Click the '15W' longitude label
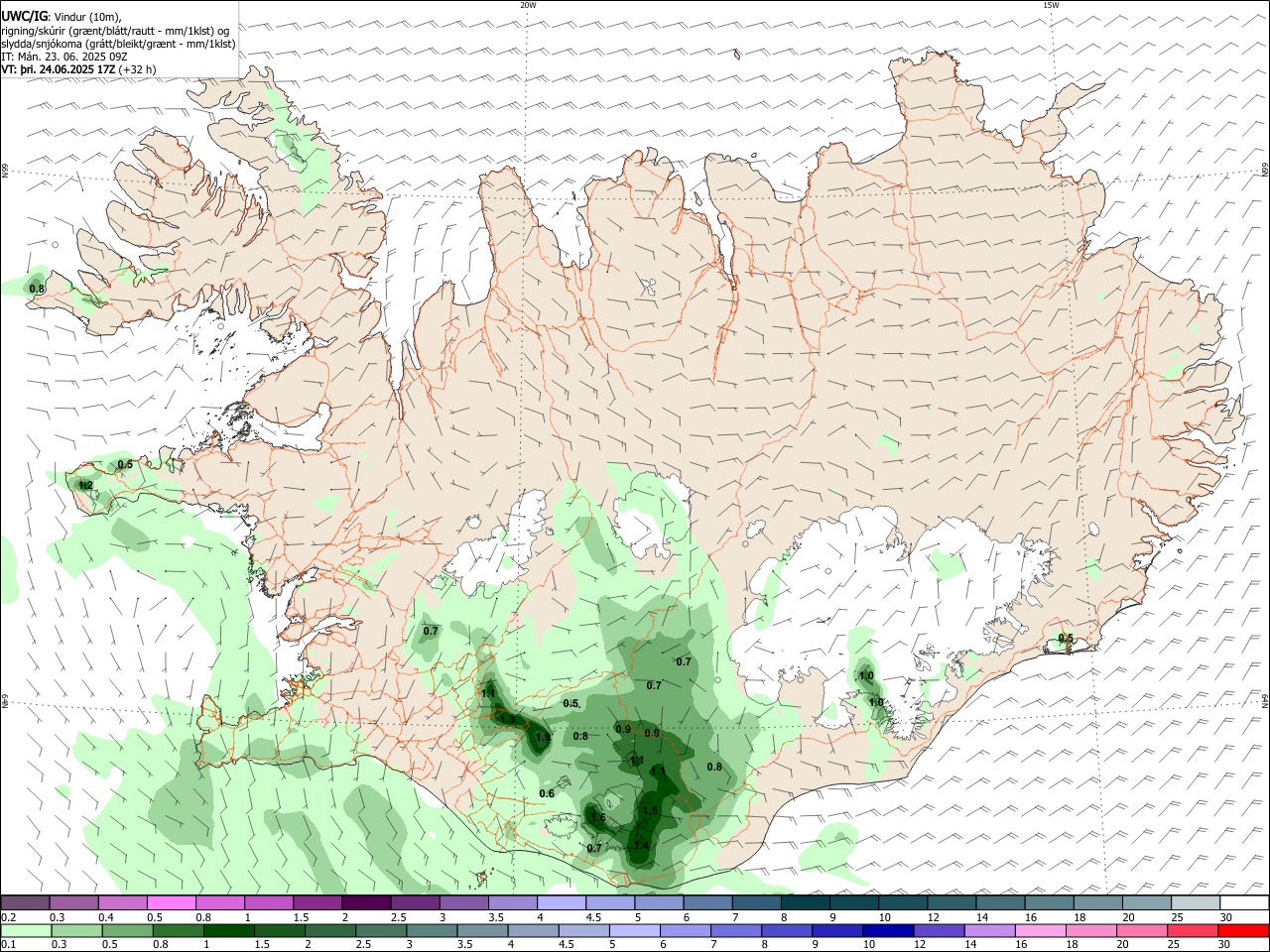 [x=1051, y=5]
